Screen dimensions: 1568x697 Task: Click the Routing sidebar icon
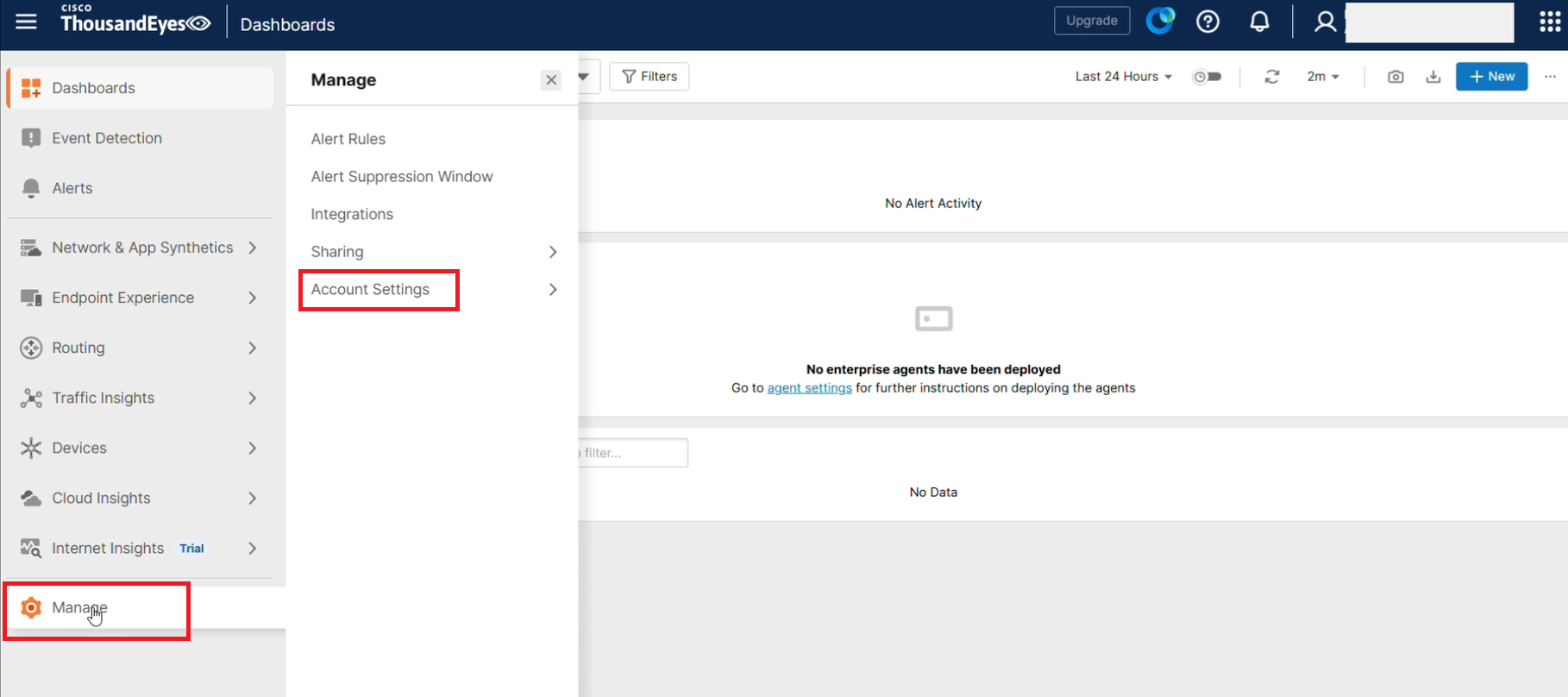click(x=31, y=348)
